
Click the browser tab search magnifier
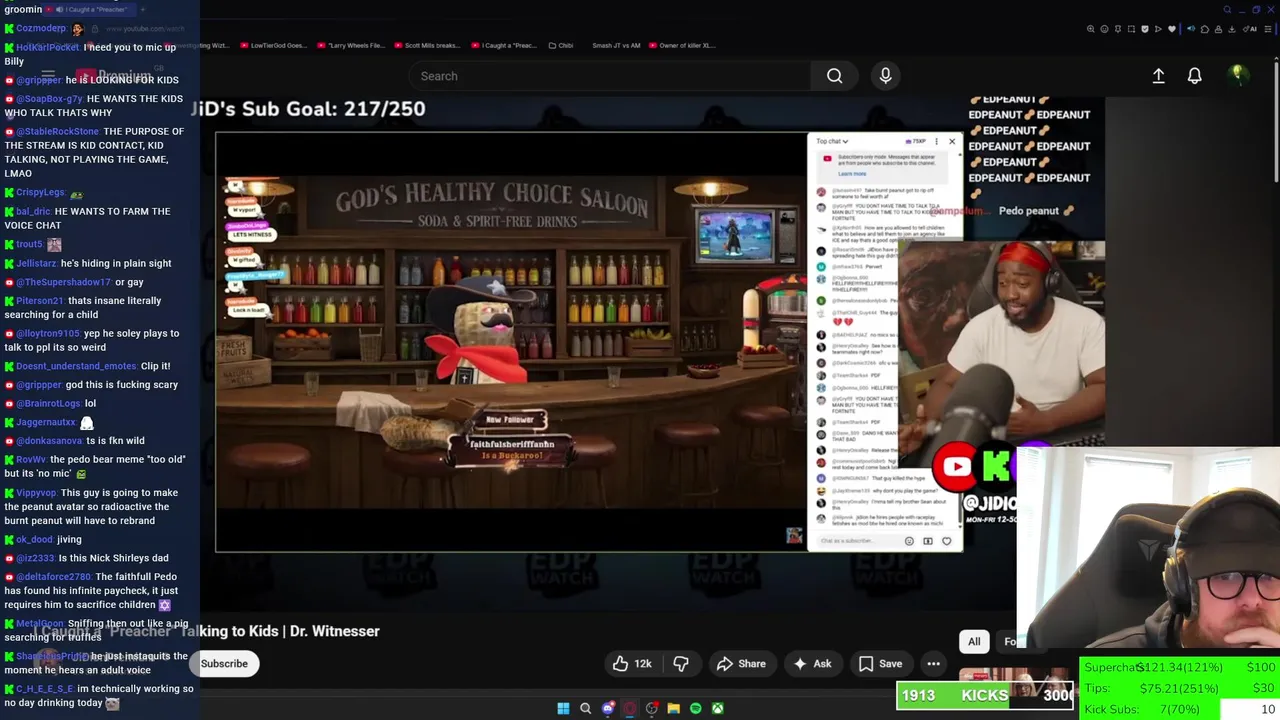[1228, 10]
